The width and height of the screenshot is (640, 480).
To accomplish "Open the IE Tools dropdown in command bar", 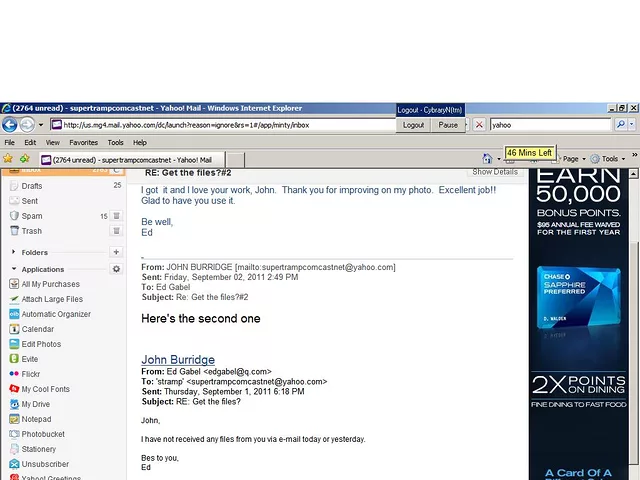I will (611, 159).
